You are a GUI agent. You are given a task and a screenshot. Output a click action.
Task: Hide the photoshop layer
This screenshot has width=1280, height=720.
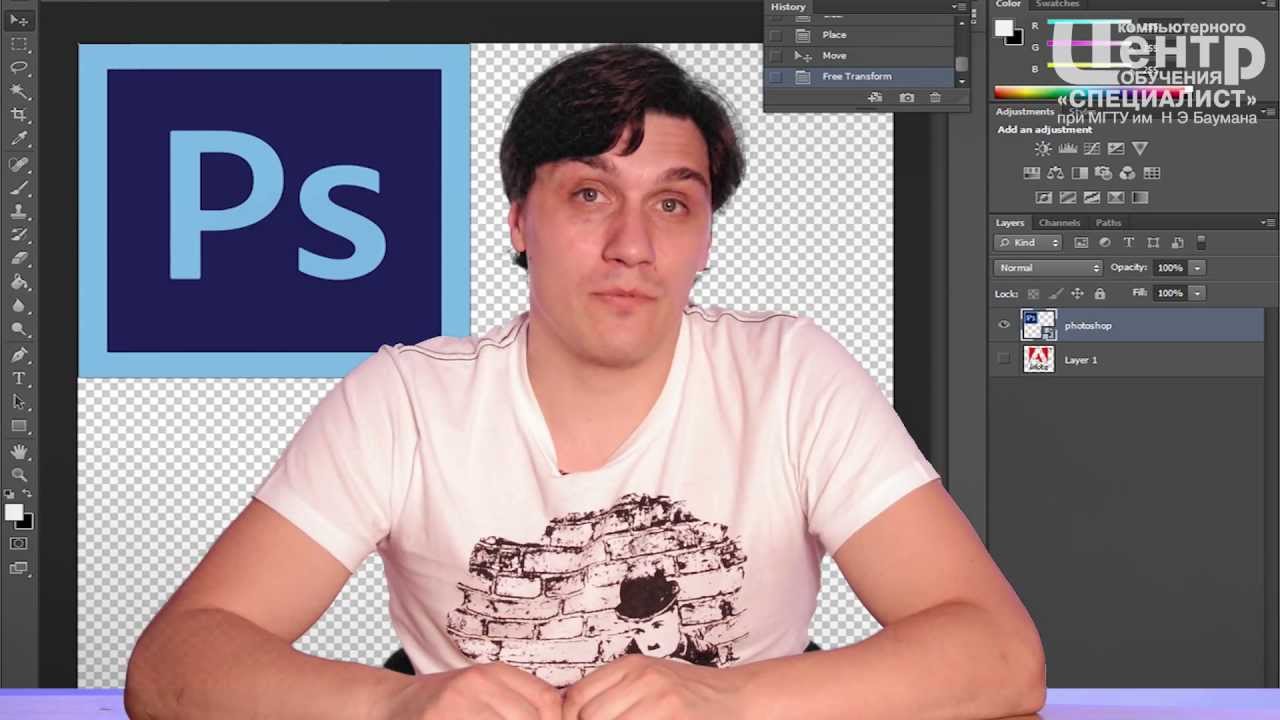tap(1004, 325)
